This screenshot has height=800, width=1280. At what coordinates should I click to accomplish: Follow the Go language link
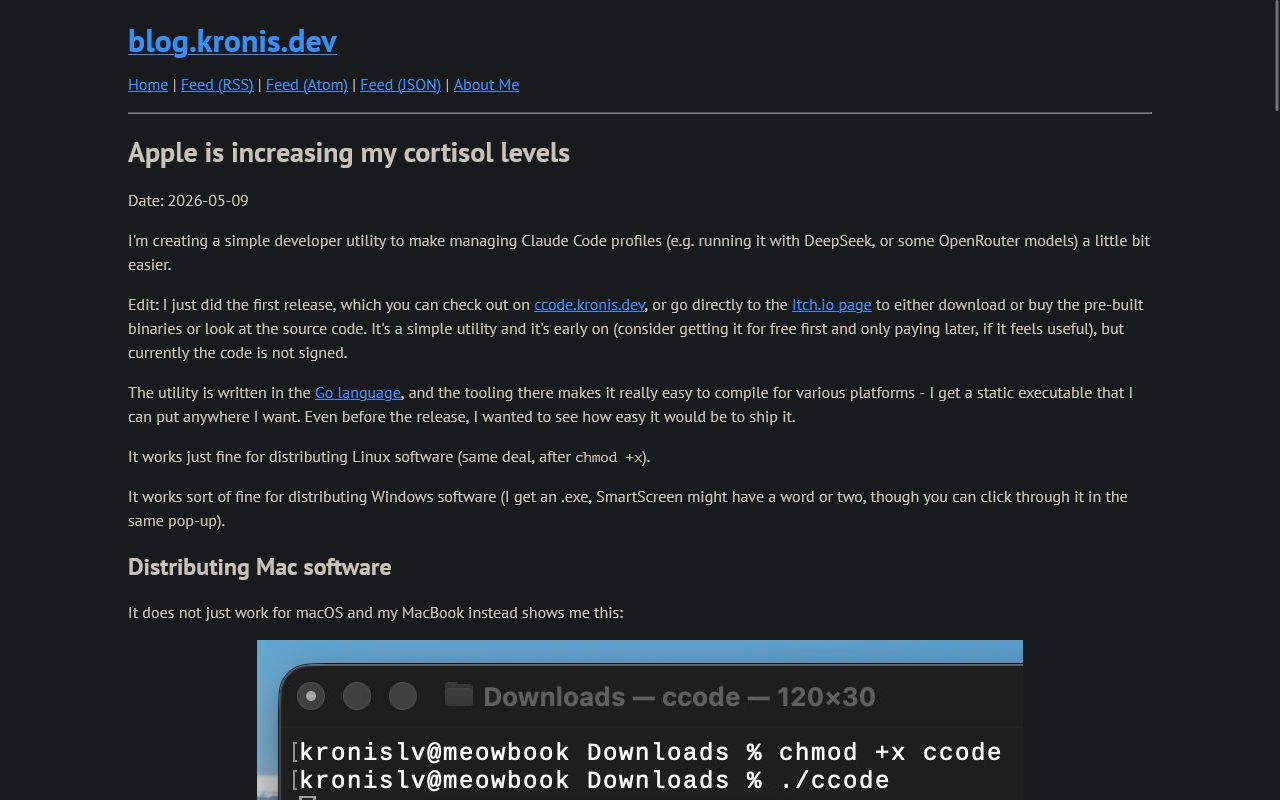tap(358, 393)
